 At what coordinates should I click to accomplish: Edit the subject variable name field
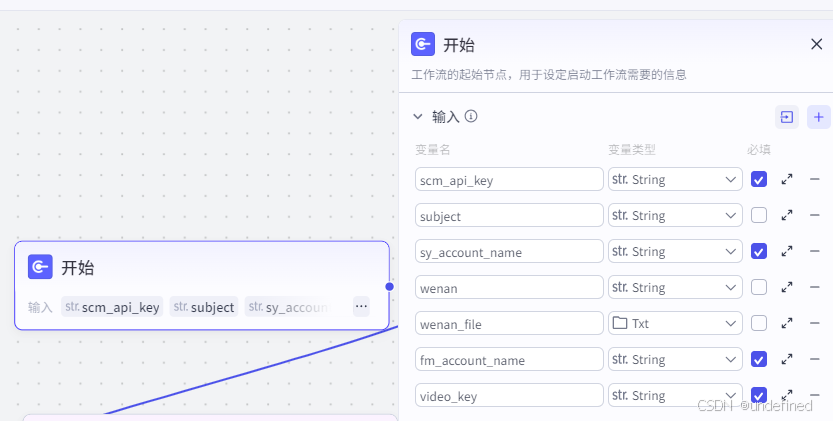tap(509, 215)
